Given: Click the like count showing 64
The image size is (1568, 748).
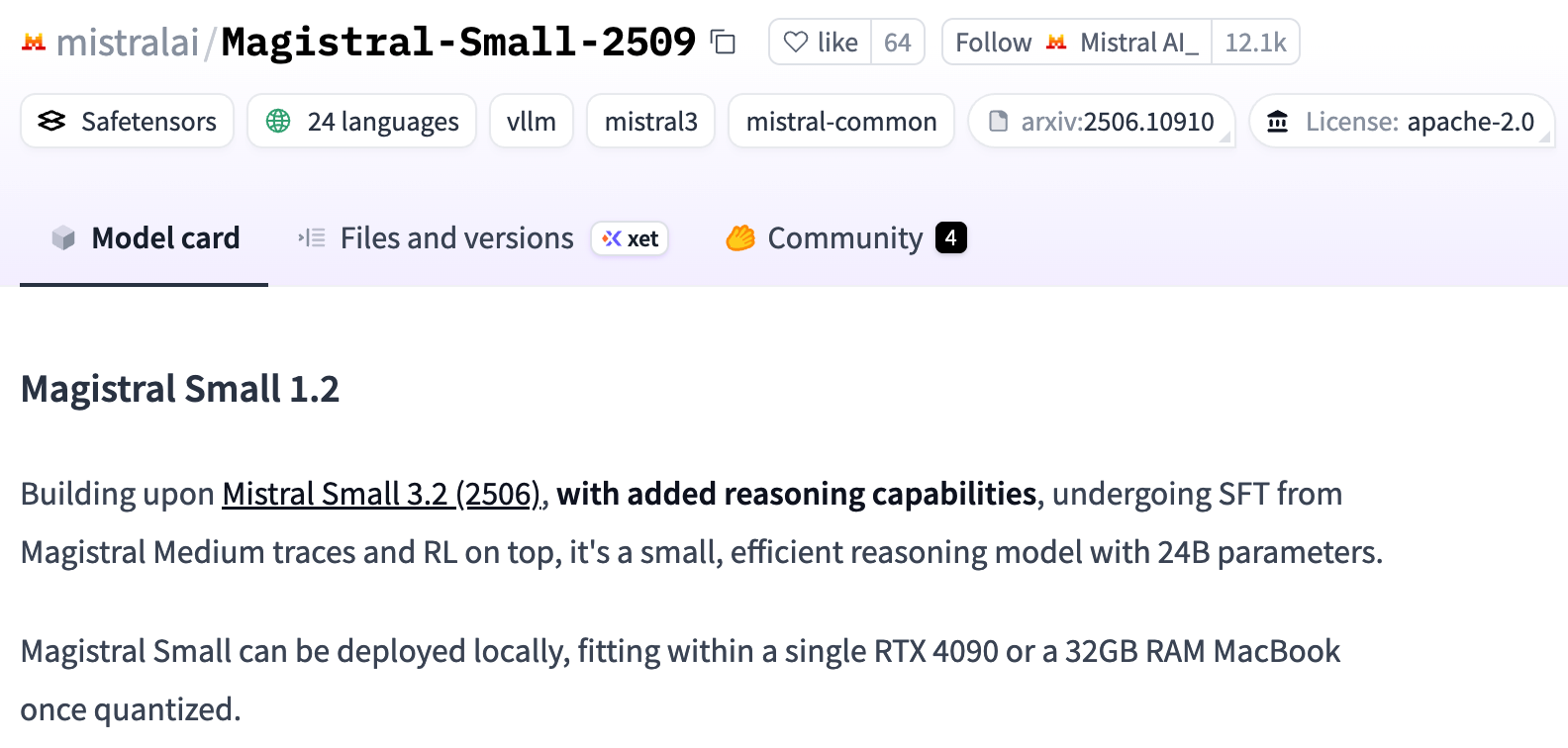Looking at the screenshot, I should pyautogui.click(x=897, y=42).
